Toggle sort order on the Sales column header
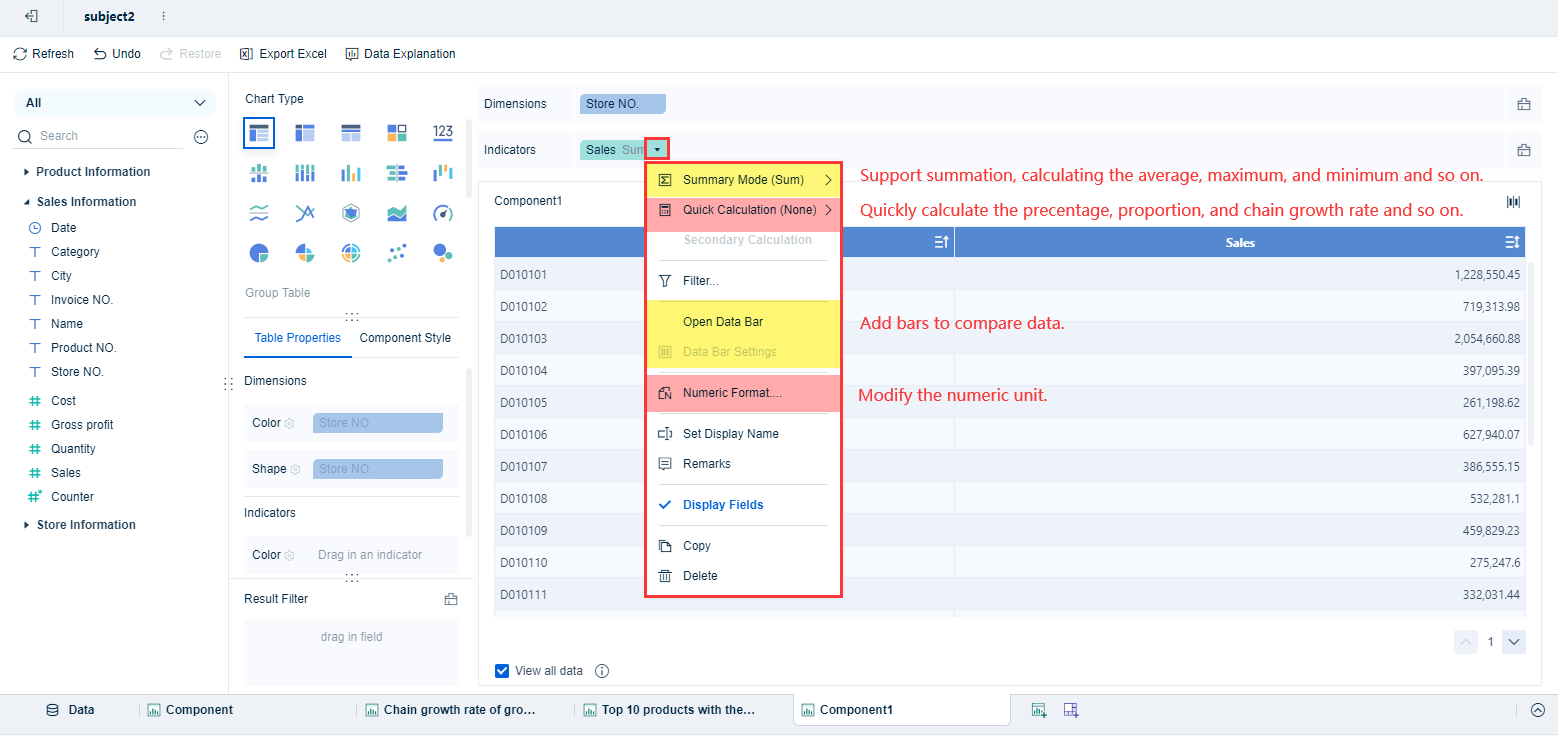The width and height of the screenshot is (1558, 736). (1511, 242)
